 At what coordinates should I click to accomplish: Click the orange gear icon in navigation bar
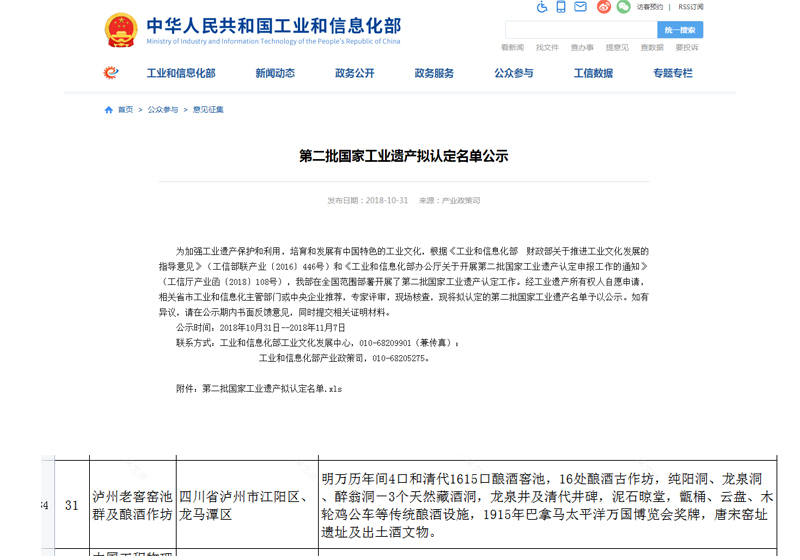(x=111, y=73)
